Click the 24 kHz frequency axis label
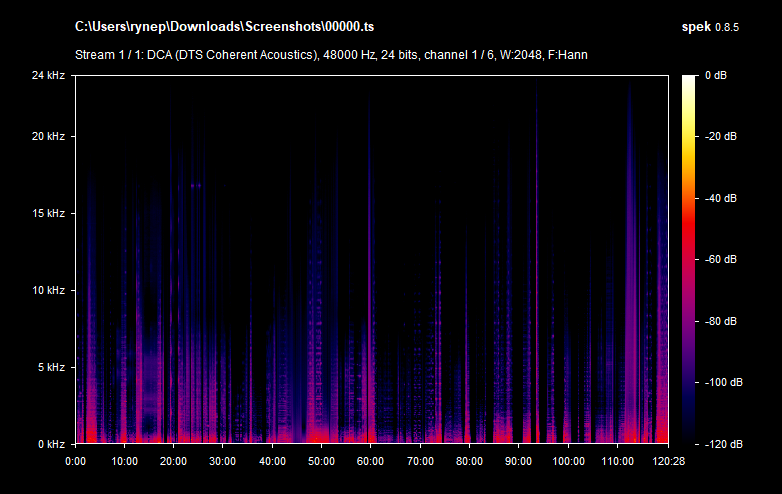Image resolution: width=782 pixels, height=494 pixels. 46,75
